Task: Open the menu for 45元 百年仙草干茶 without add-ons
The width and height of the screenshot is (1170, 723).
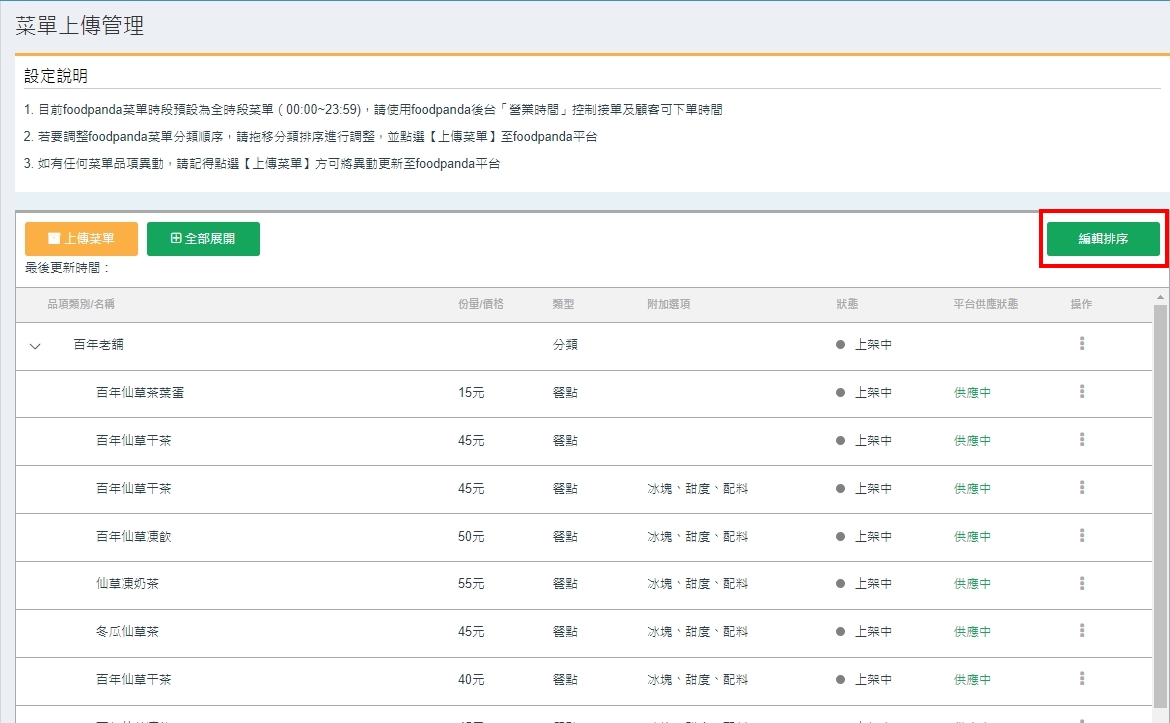Action: tap(1082, 440)
